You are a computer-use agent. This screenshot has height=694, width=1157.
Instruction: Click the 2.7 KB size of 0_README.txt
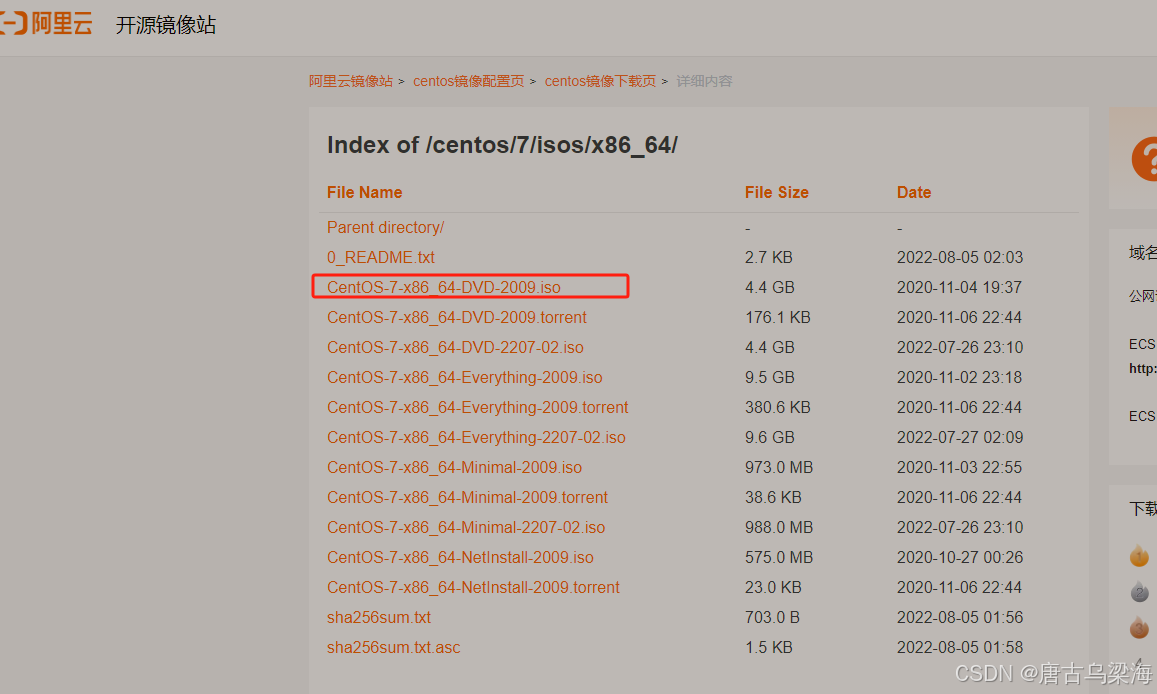point(769,257)
